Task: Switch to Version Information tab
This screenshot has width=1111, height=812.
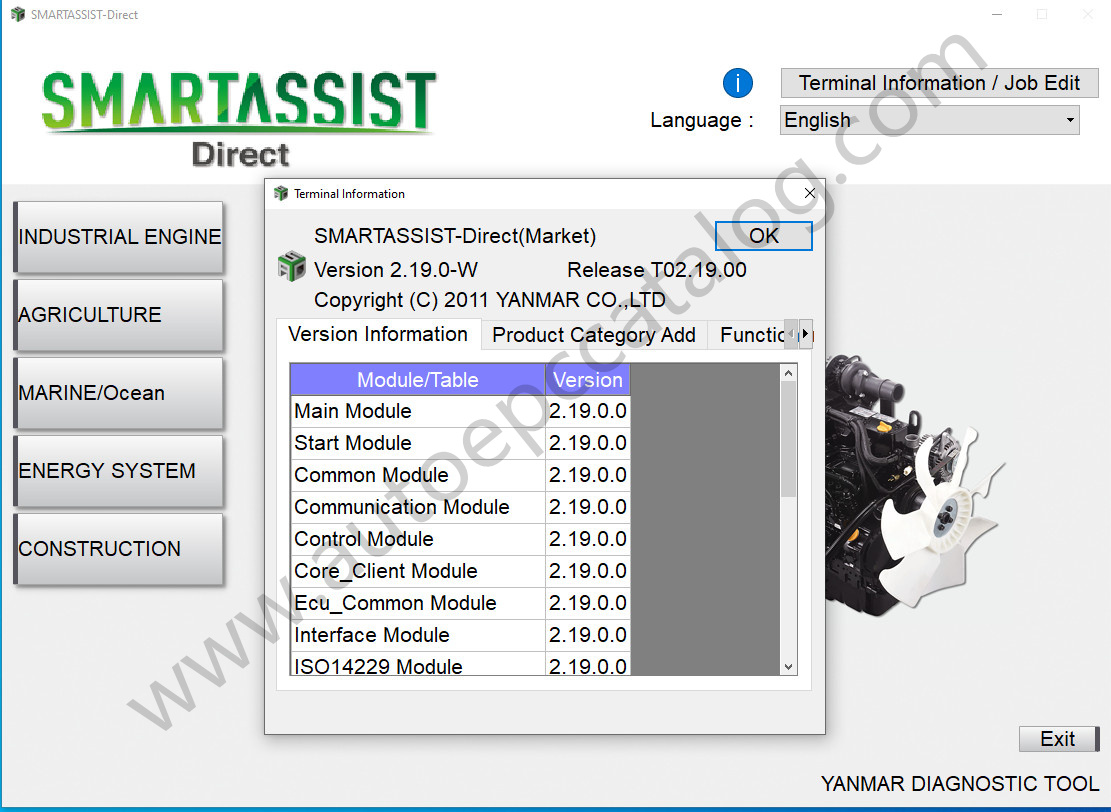Action: [378, 334]
